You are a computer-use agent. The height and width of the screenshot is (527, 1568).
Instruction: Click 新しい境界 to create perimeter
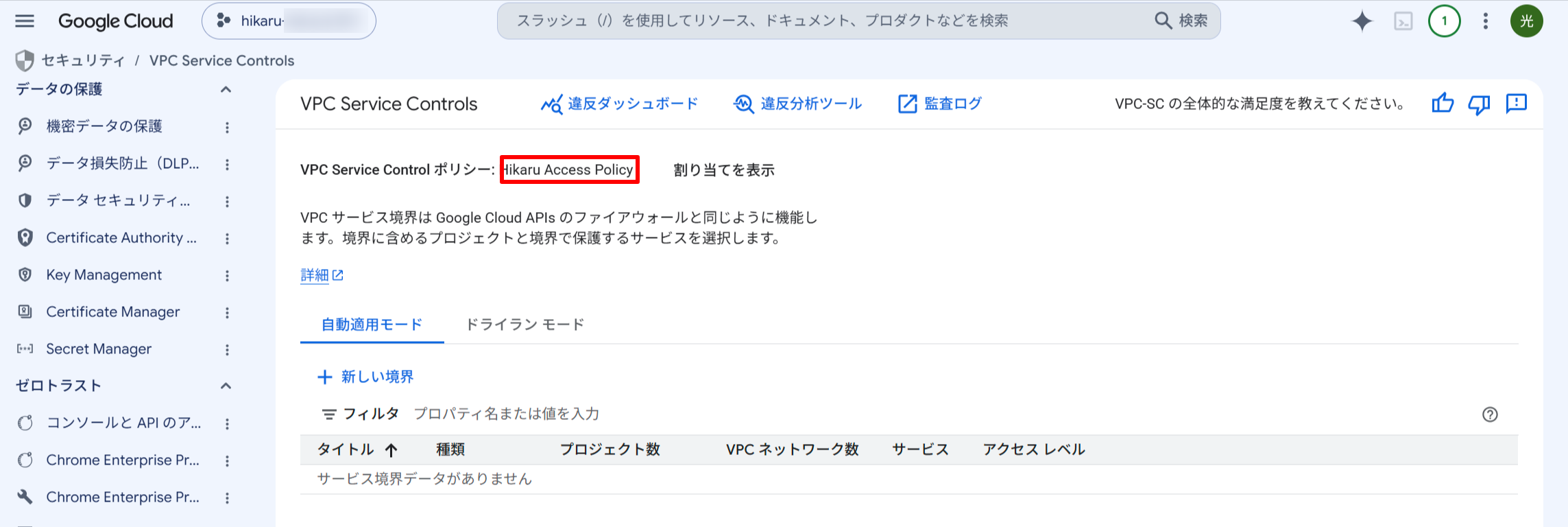(365, 377)
